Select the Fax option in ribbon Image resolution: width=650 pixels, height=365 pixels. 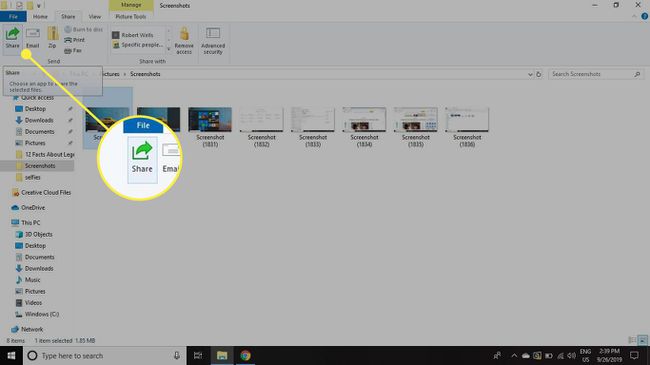pyautogui.click(x=73, y=51)
